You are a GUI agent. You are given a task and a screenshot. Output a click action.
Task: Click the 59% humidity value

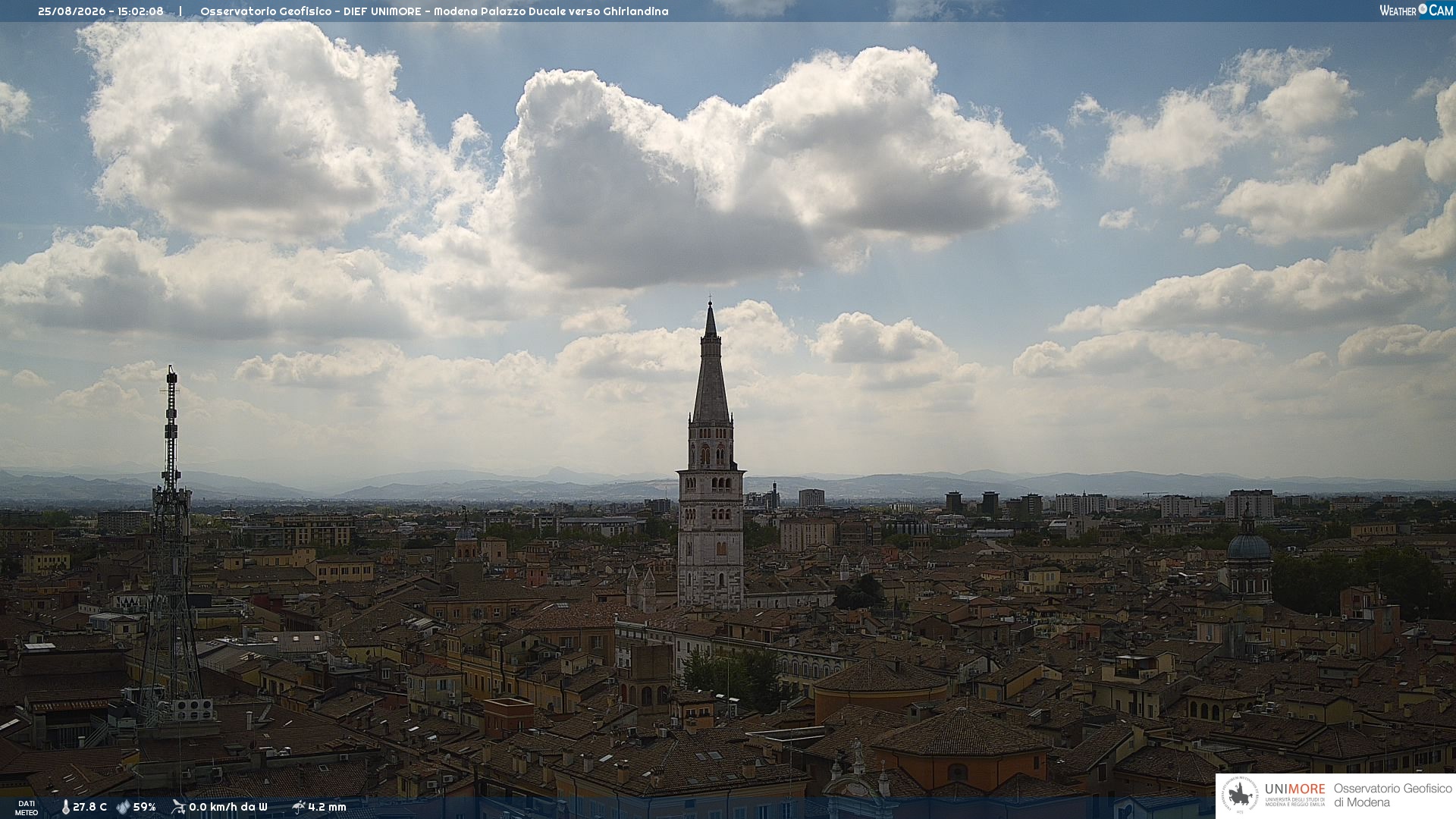point(144,807)
